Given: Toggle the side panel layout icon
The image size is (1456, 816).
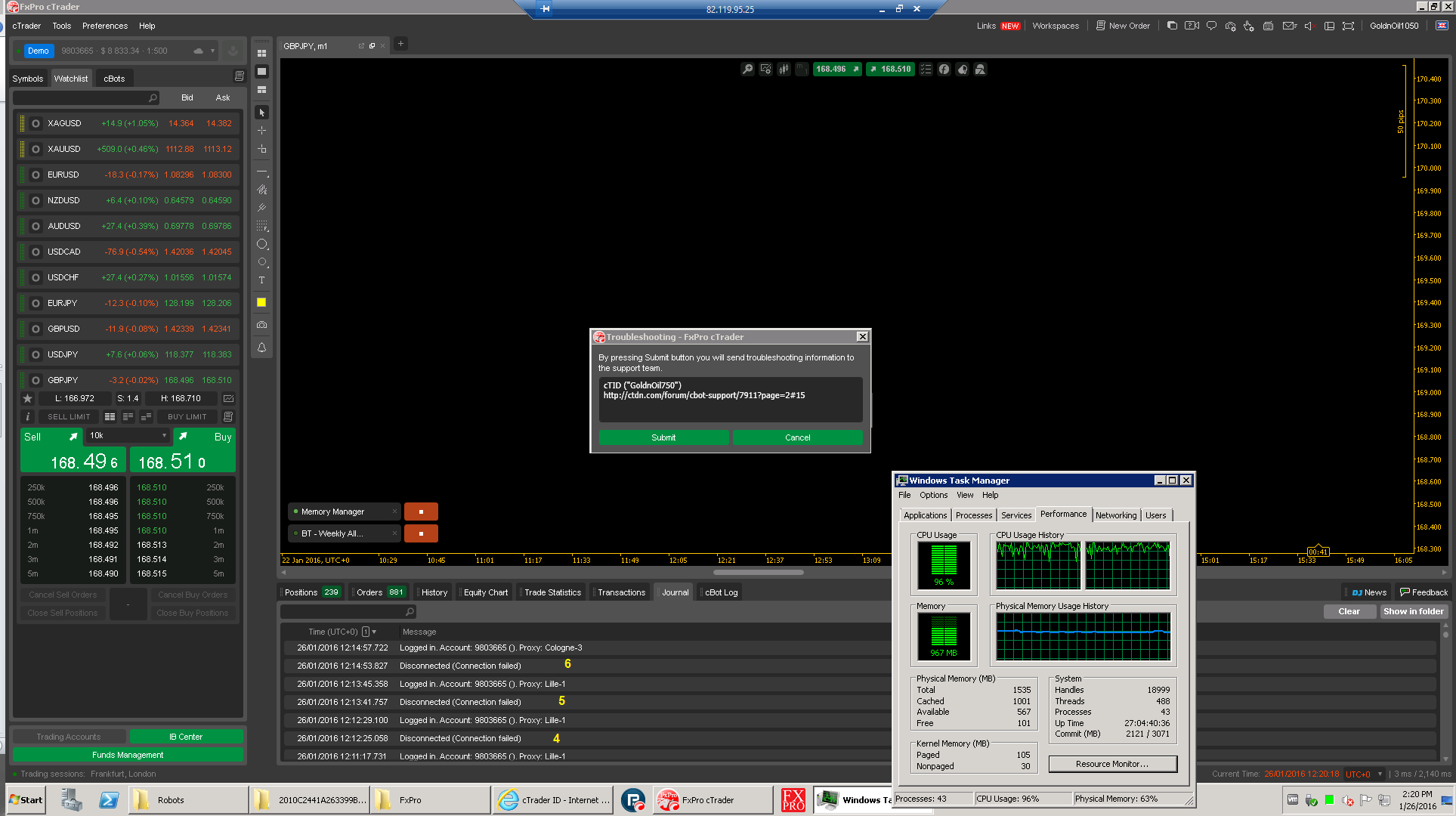Looking at the screenshot, I should click(x=1329, y=26).
